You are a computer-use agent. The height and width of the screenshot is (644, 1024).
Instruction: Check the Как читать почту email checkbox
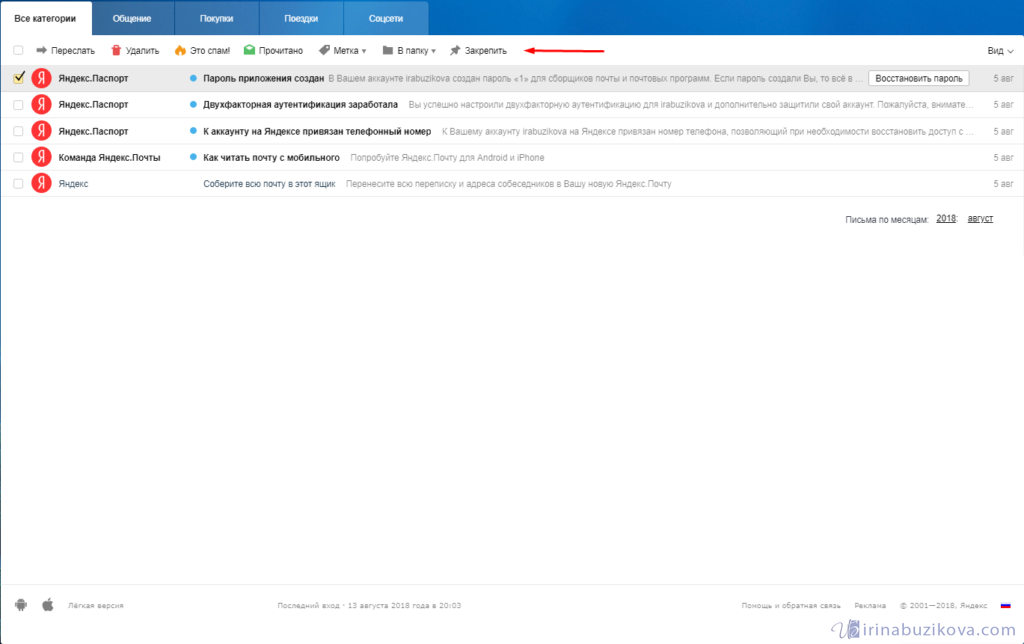click(x=18, y=157)
